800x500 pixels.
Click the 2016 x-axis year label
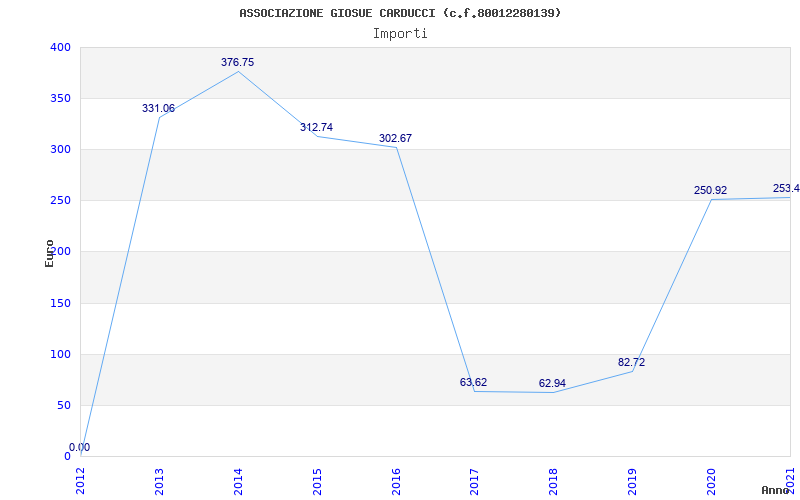coord(396,482)
